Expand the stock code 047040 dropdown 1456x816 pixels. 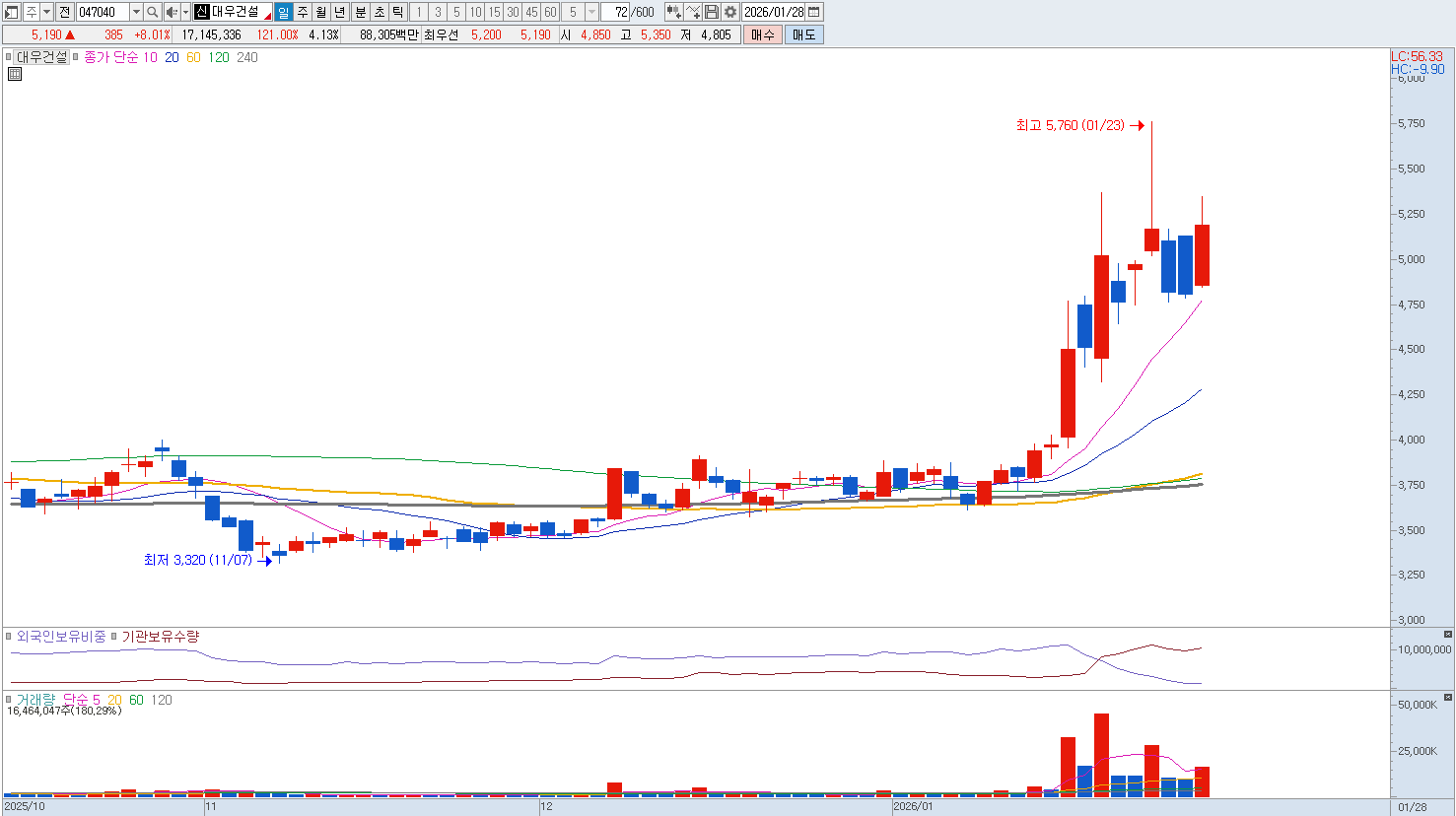coord(136,12)
